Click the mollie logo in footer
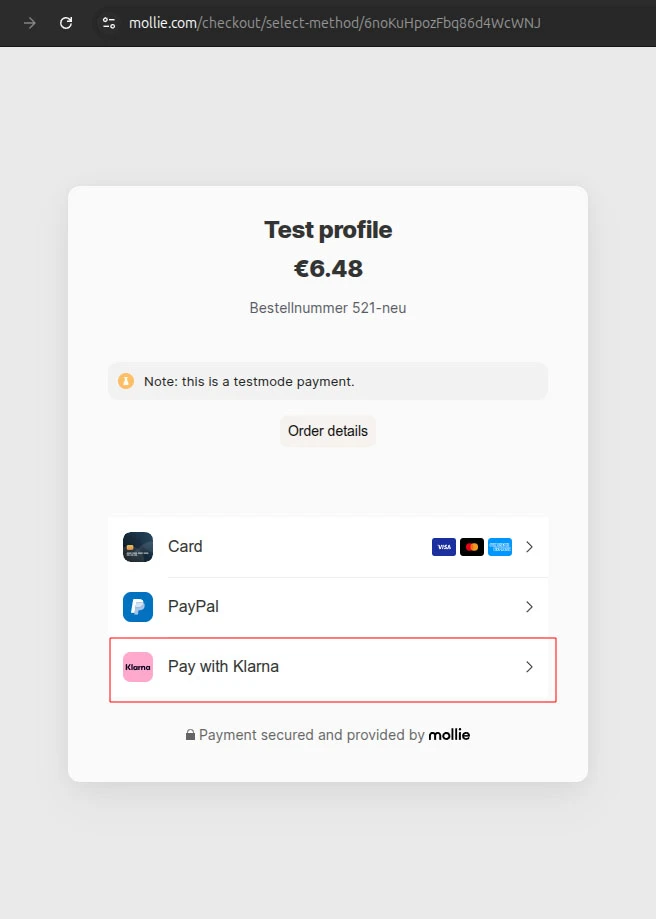The width and height of the screenshot is (656, 919). pyautogui.click(x=449, y=735)
